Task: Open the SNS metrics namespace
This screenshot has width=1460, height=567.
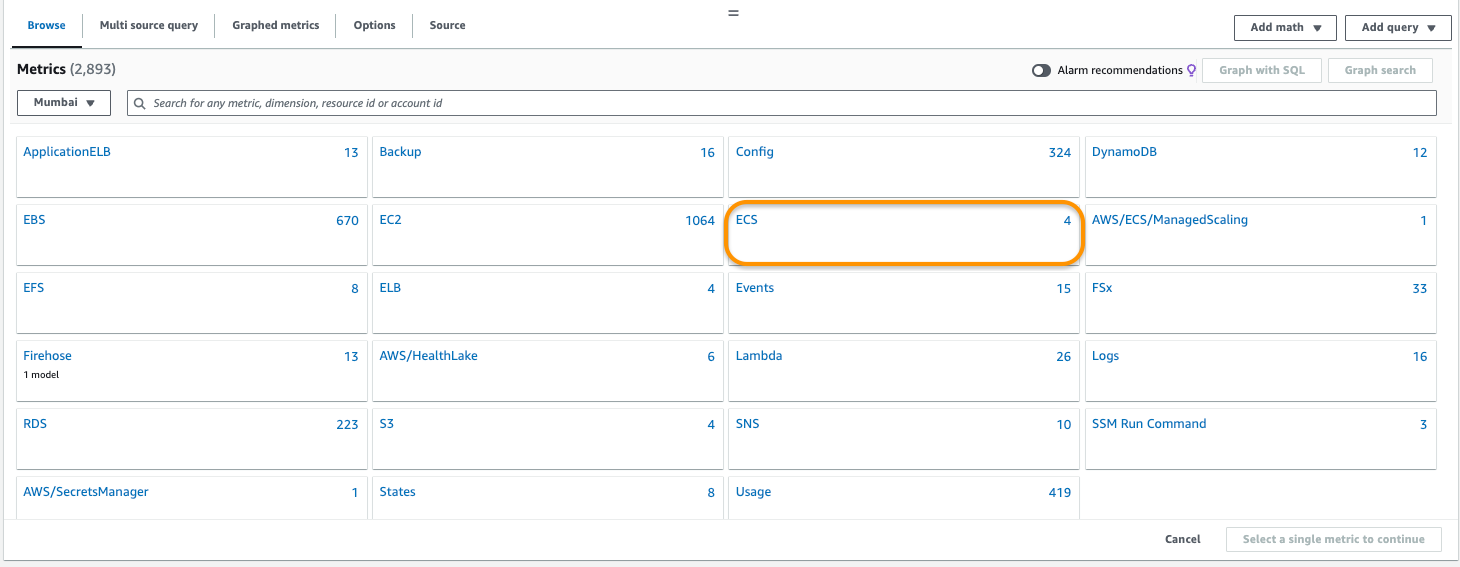Action: pos(904,439)
